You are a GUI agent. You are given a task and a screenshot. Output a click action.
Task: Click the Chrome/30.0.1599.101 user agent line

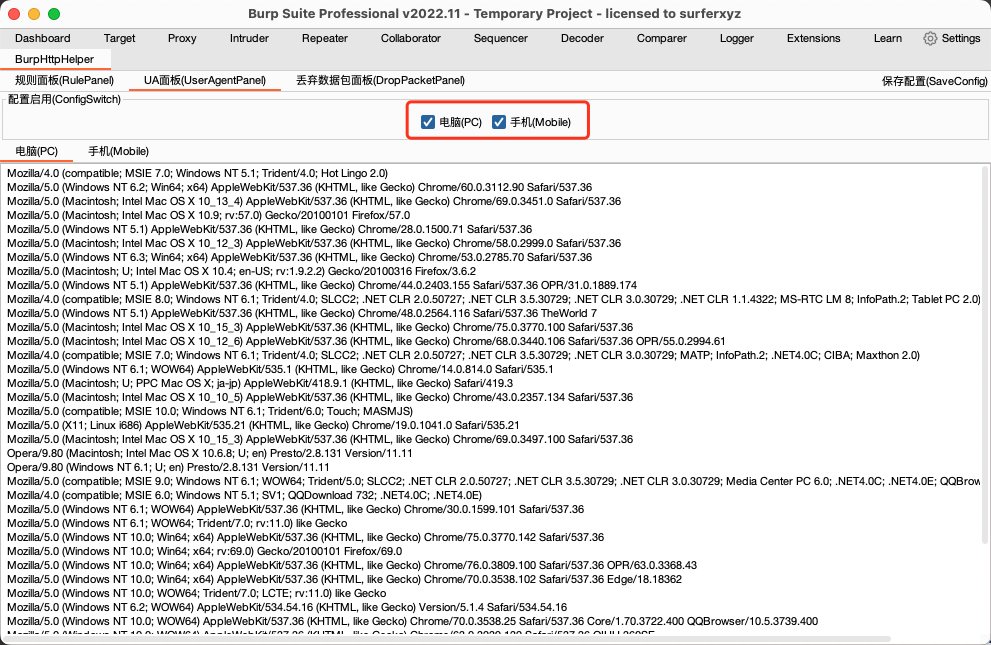(296, 509)
